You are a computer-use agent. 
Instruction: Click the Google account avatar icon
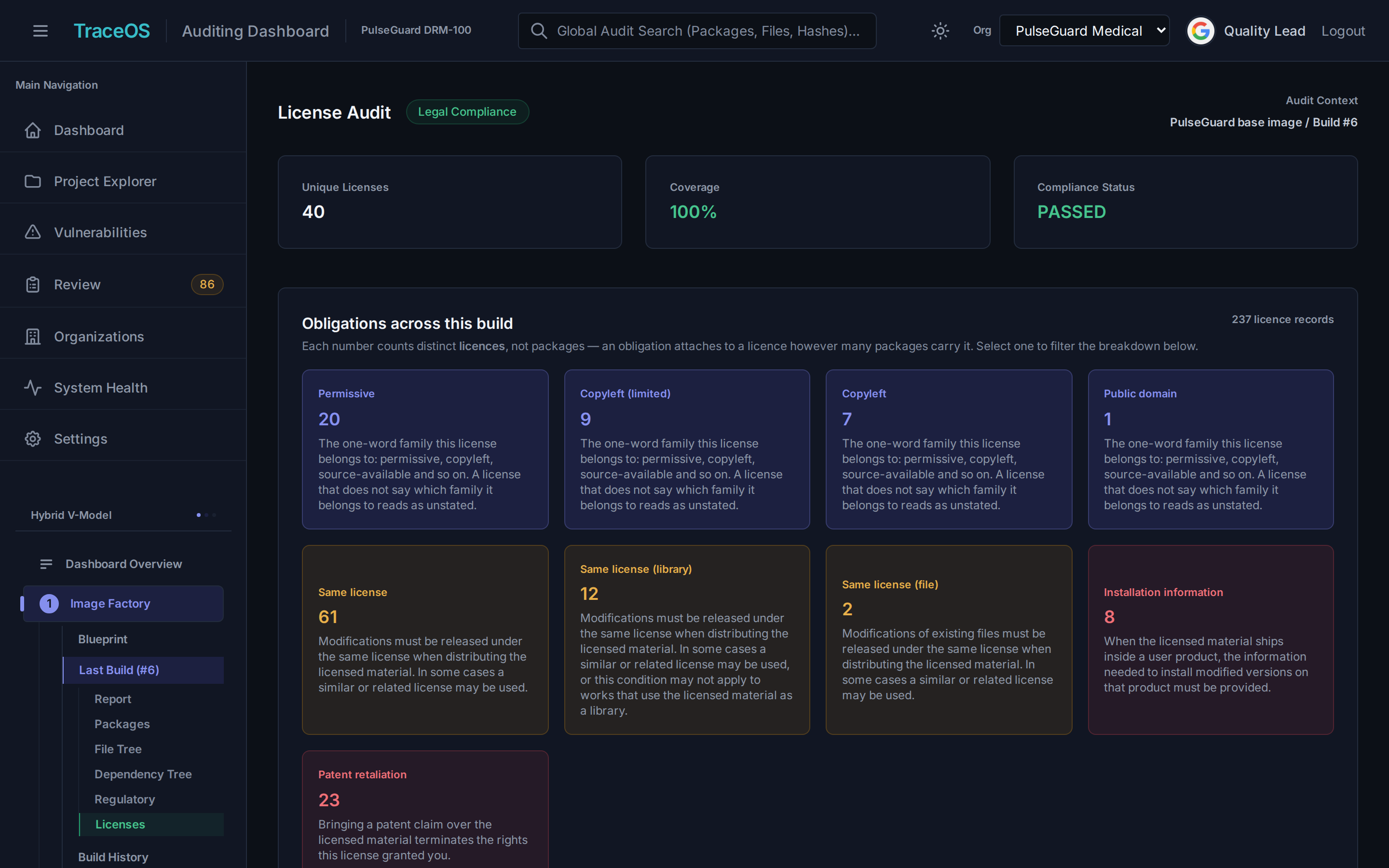[x=1200, y=31]
